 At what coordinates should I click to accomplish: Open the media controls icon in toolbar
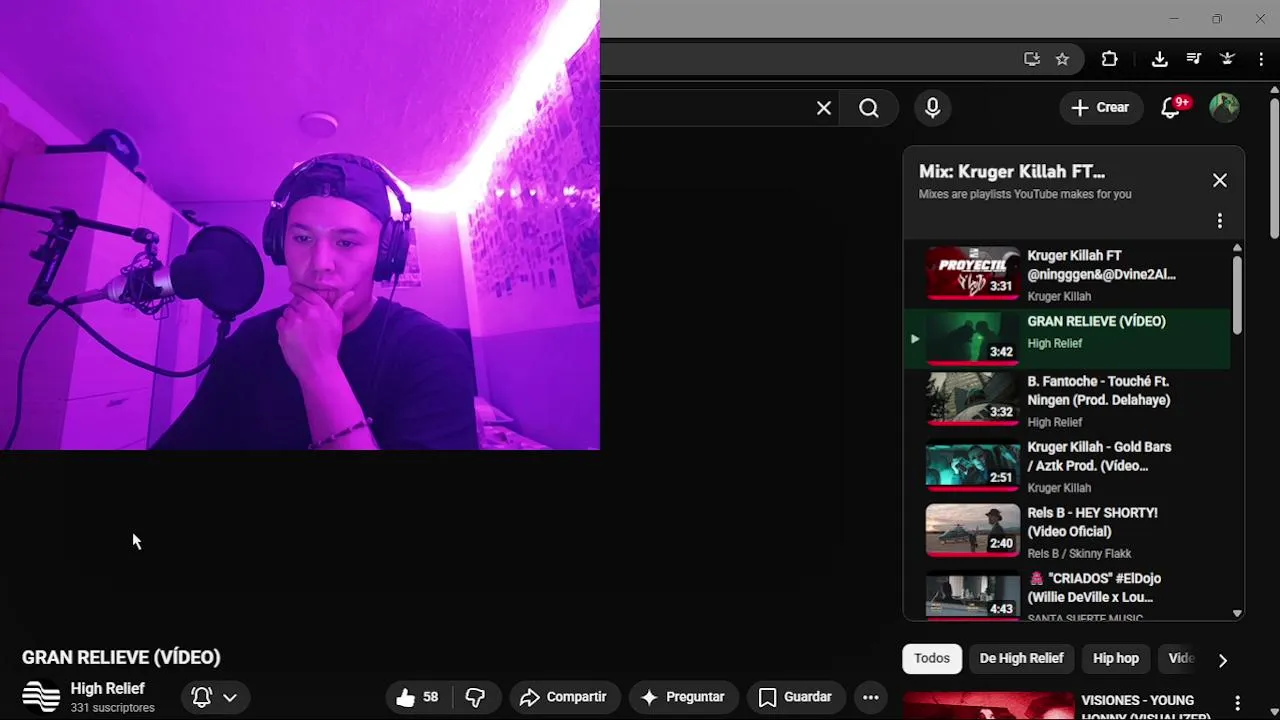(1194, 59)
